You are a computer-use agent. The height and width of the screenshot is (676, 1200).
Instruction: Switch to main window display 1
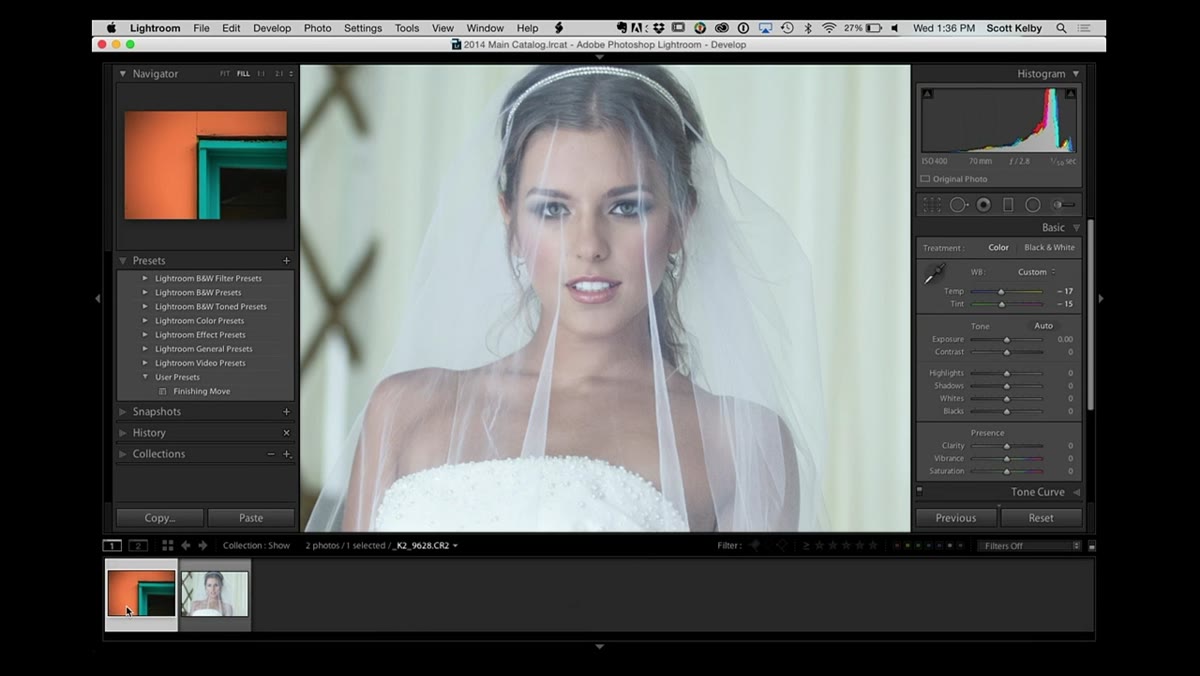pos(113,545)
